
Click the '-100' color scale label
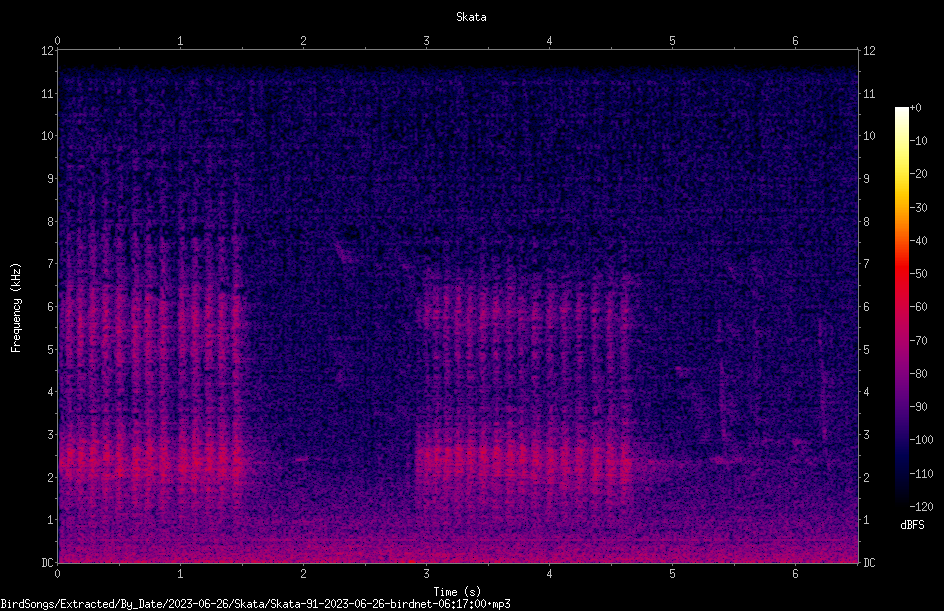pos(921,440)
